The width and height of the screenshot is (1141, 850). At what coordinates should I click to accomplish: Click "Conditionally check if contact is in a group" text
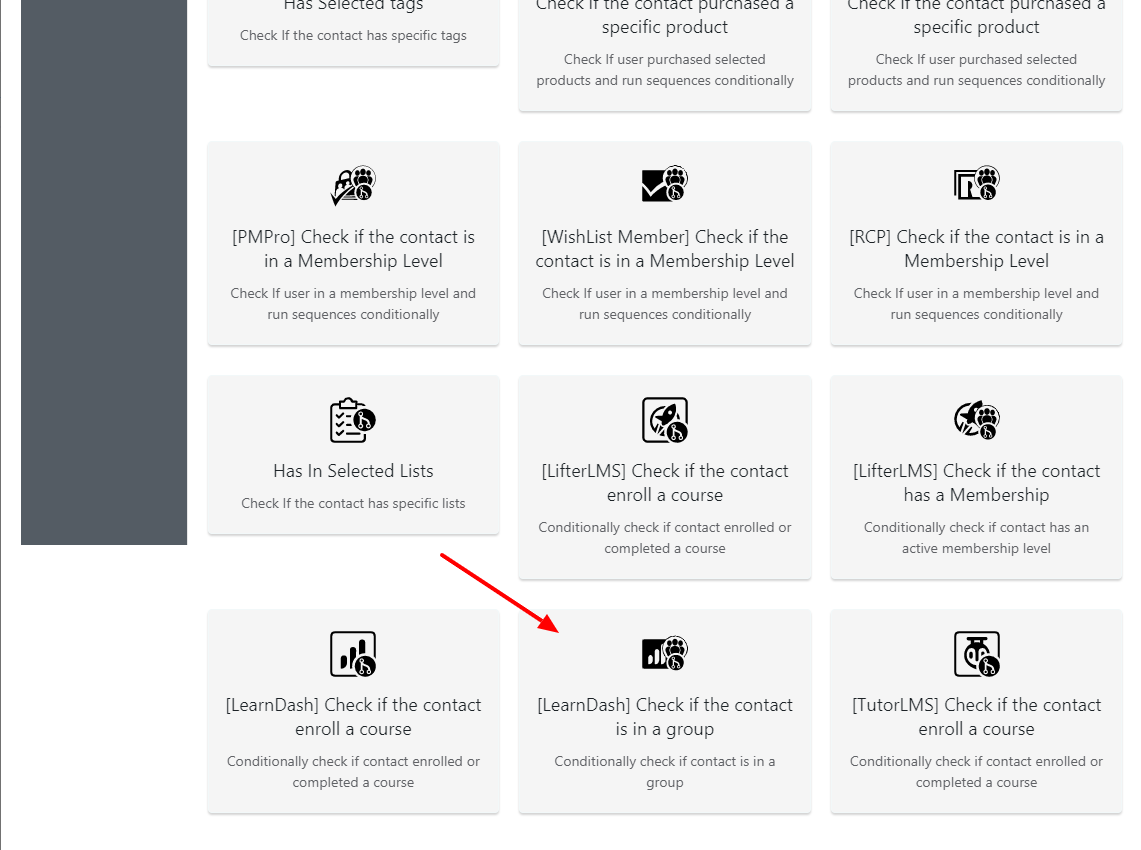click(664, 771)
